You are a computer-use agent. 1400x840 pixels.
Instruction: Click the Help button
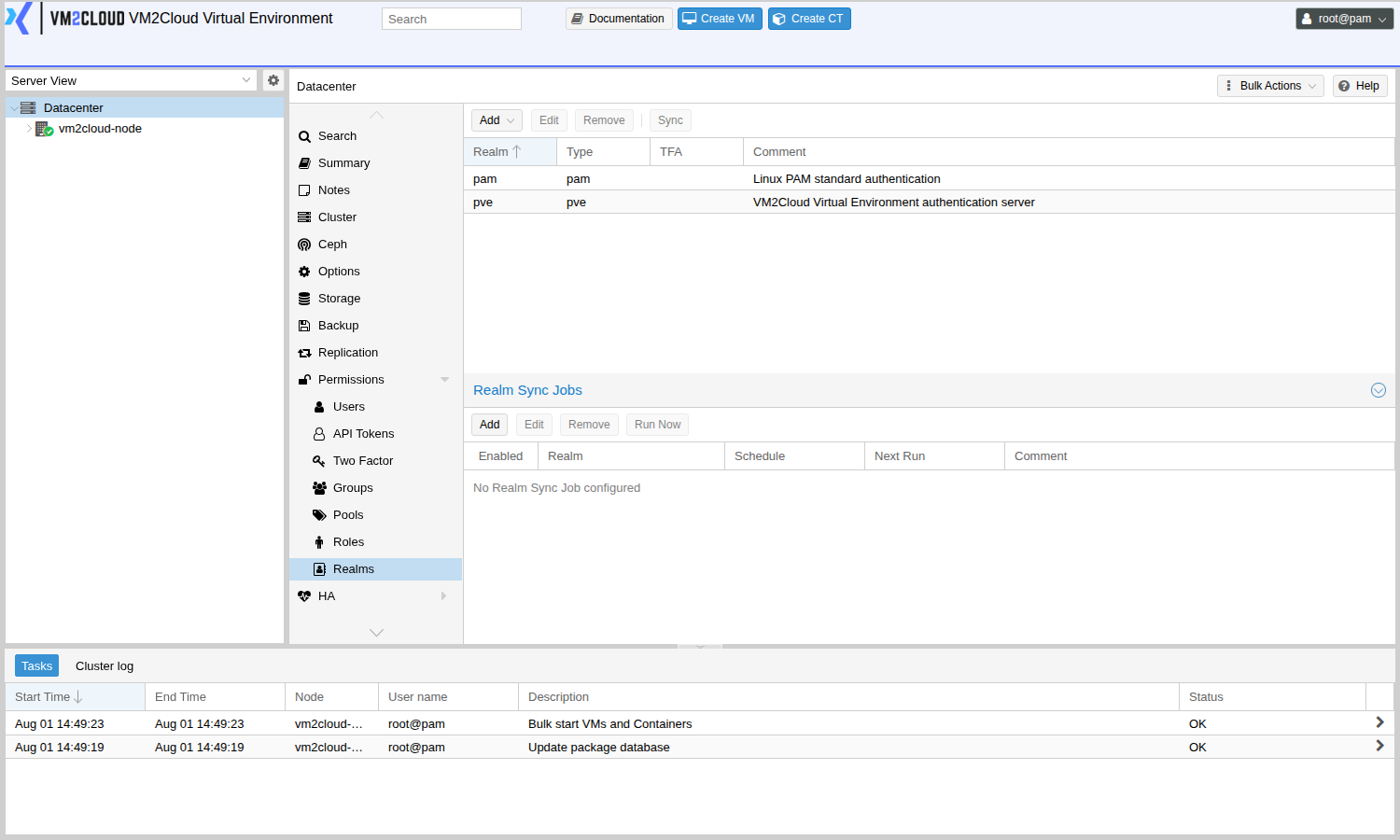coord(1360,86)
